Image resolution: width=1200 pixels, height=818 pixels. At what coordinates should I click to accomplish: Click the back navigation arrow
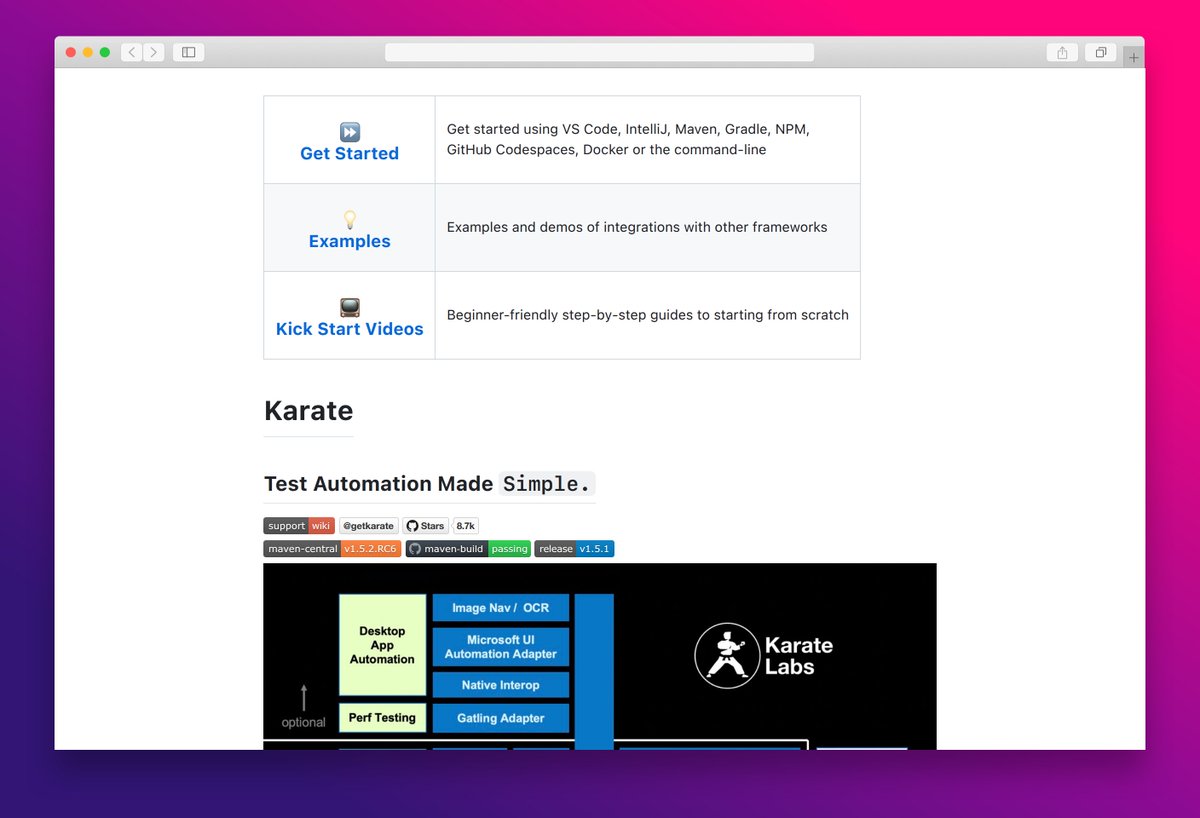pos(131,52)
